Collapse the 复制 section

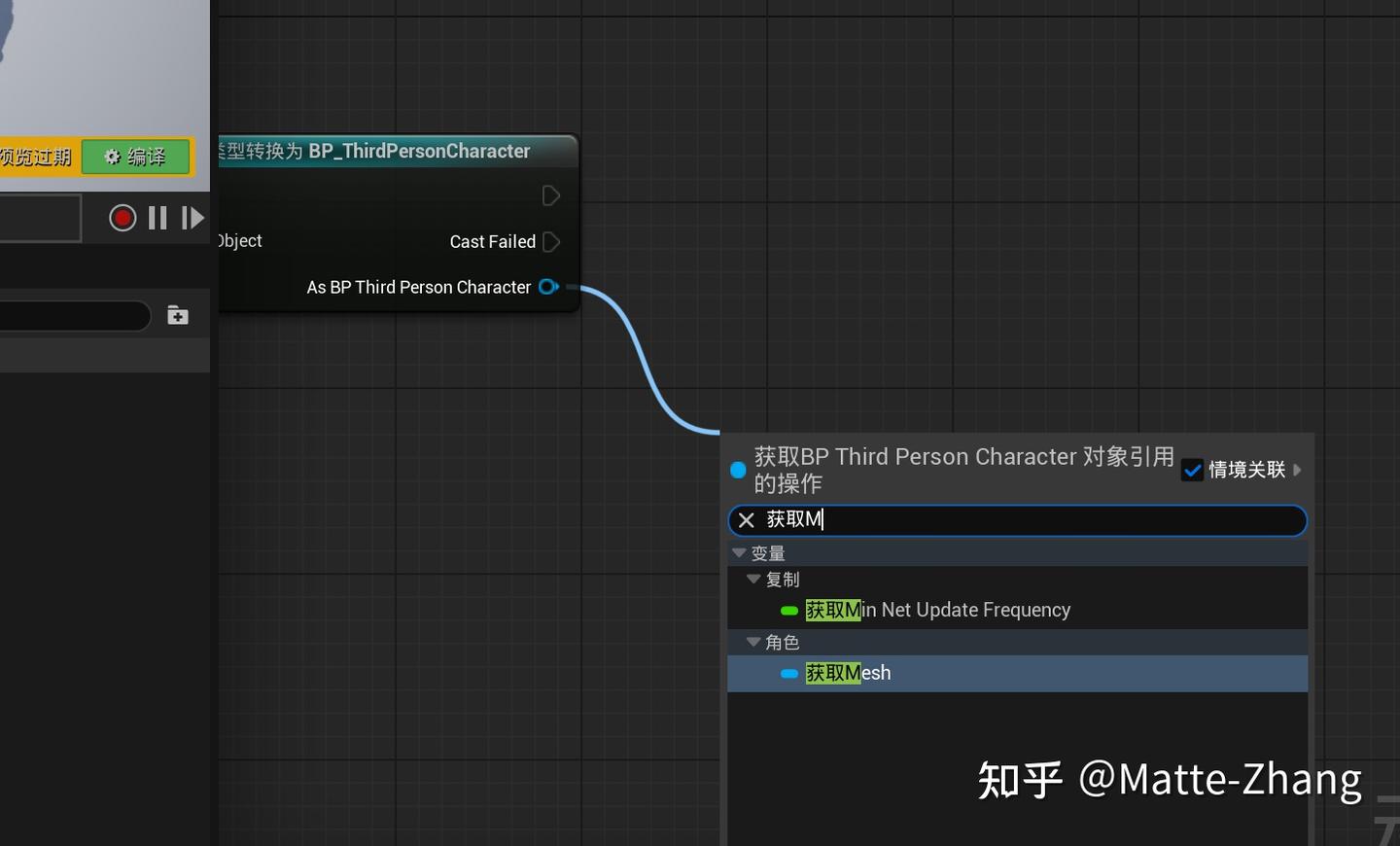754,579
